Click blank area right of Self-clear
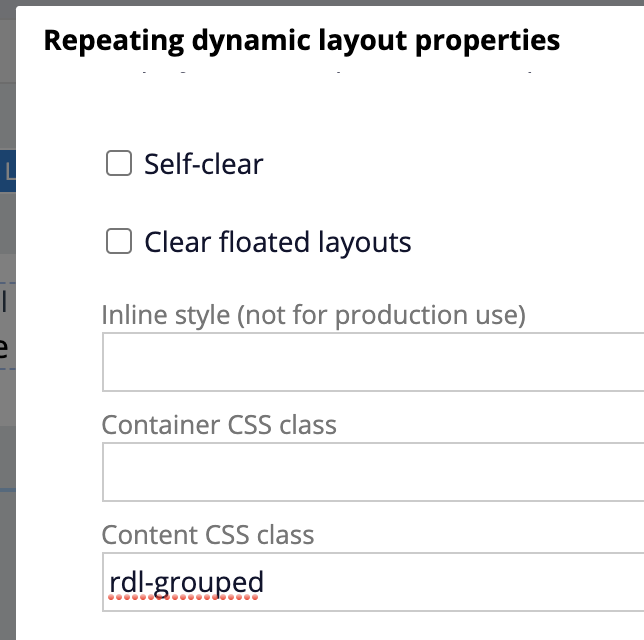The image size is (644, 640). [452, 164]
